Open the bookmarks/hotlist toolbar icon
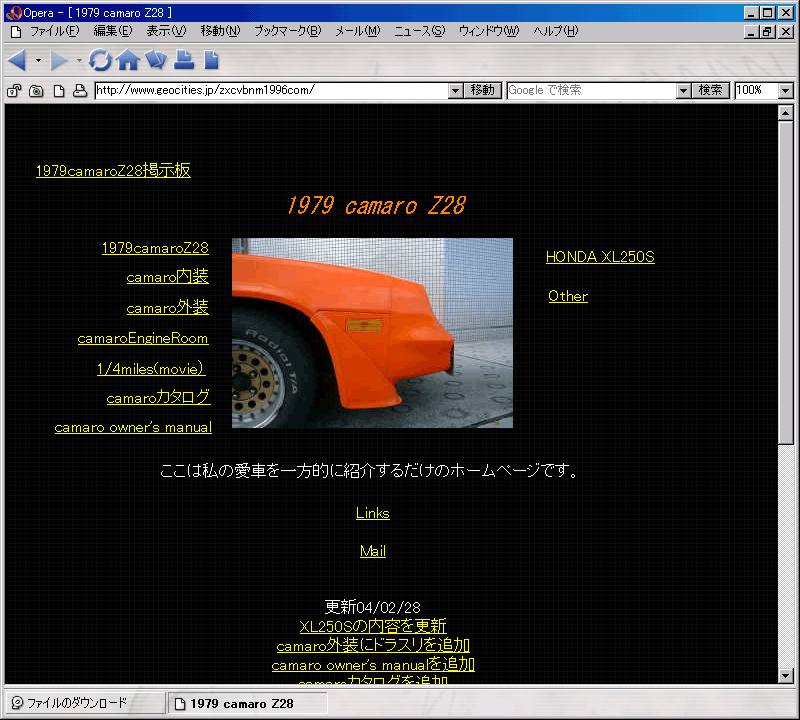Viewport: 800px width, 720px height. (x=156, y=60)
